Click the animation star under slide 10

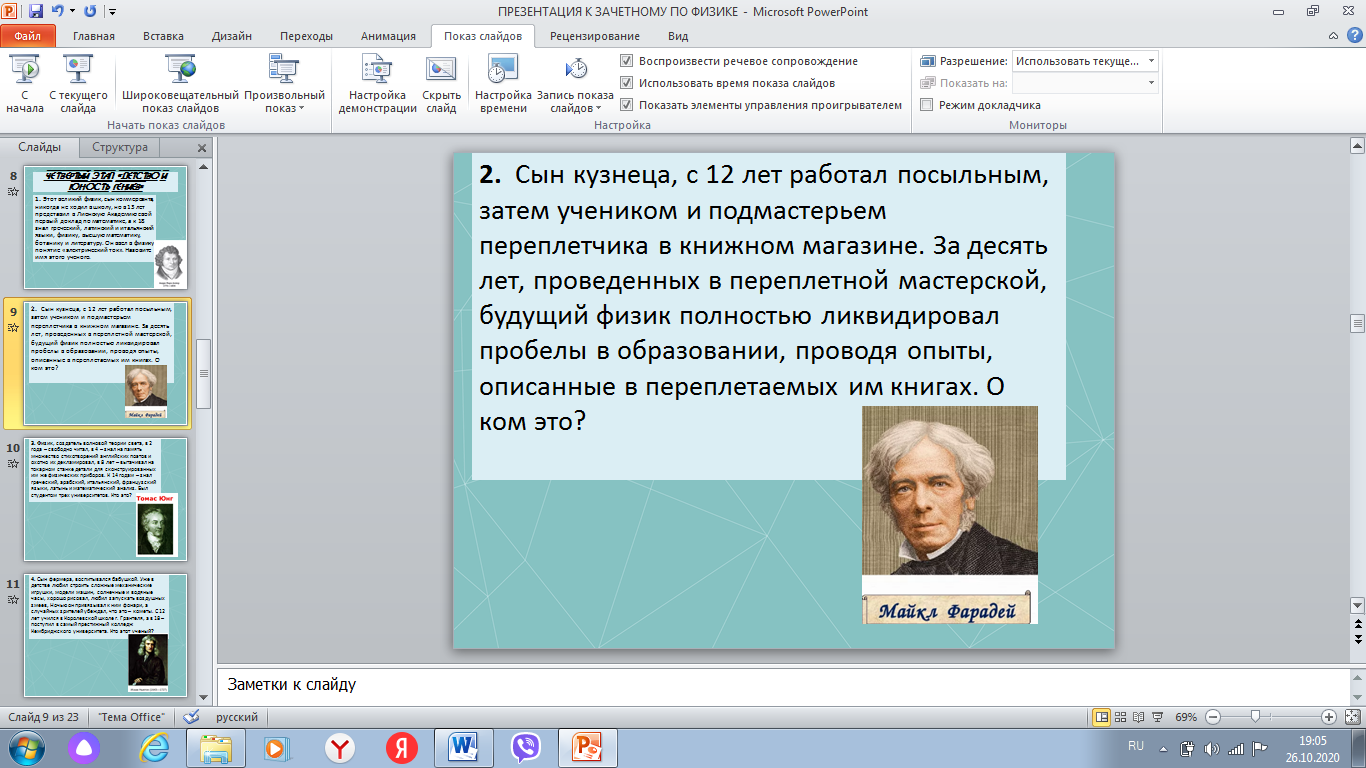point(12,464)
